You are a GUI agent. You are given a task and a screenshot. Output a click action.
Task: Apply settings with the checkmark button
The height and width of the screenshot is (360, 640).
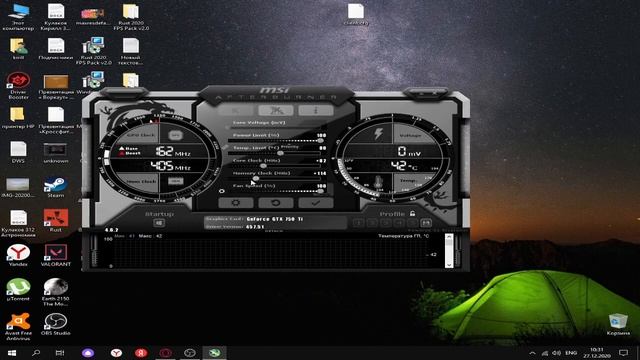pyautogui.click(x=316, y=203)
